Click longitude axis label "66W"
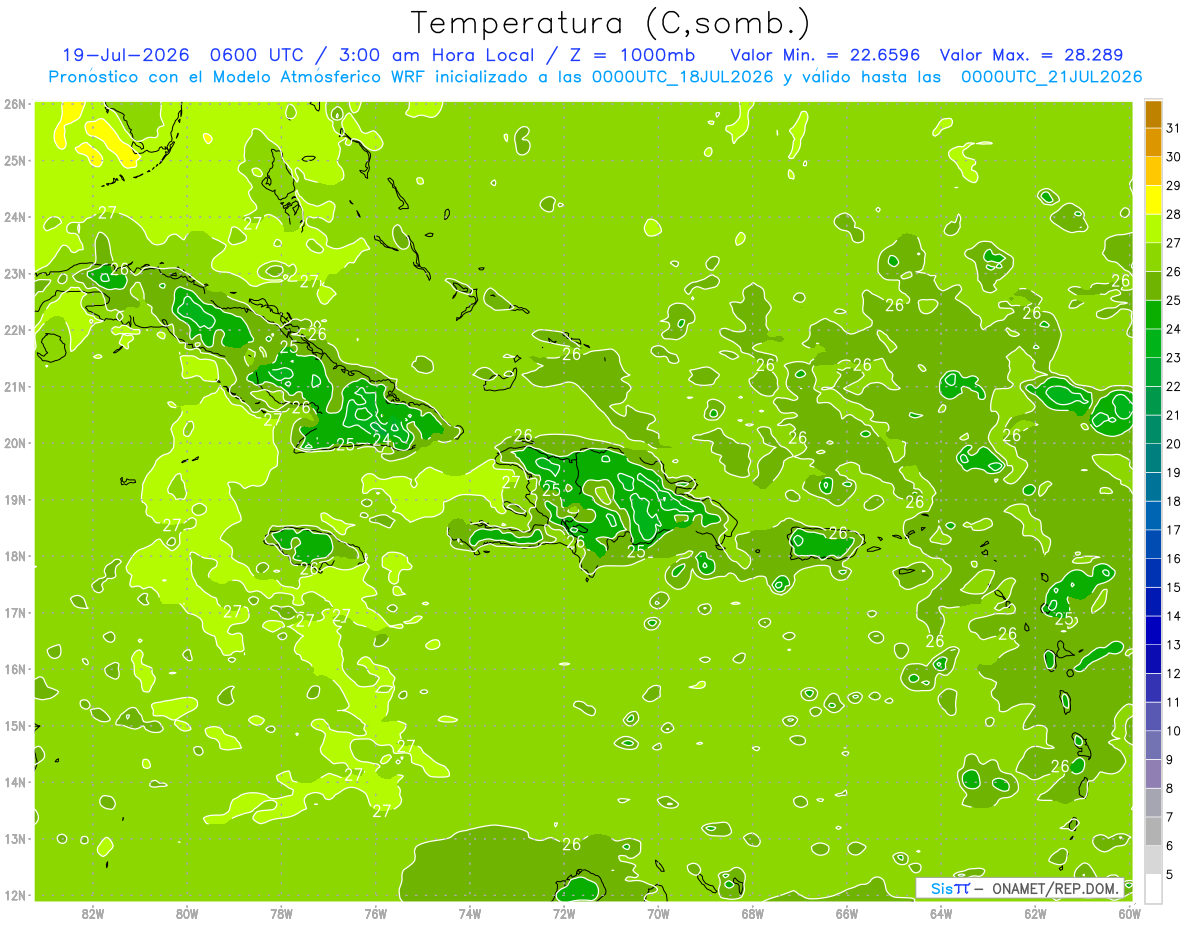The height and width of the screenshot is (927, 1200). click(846, 913)
